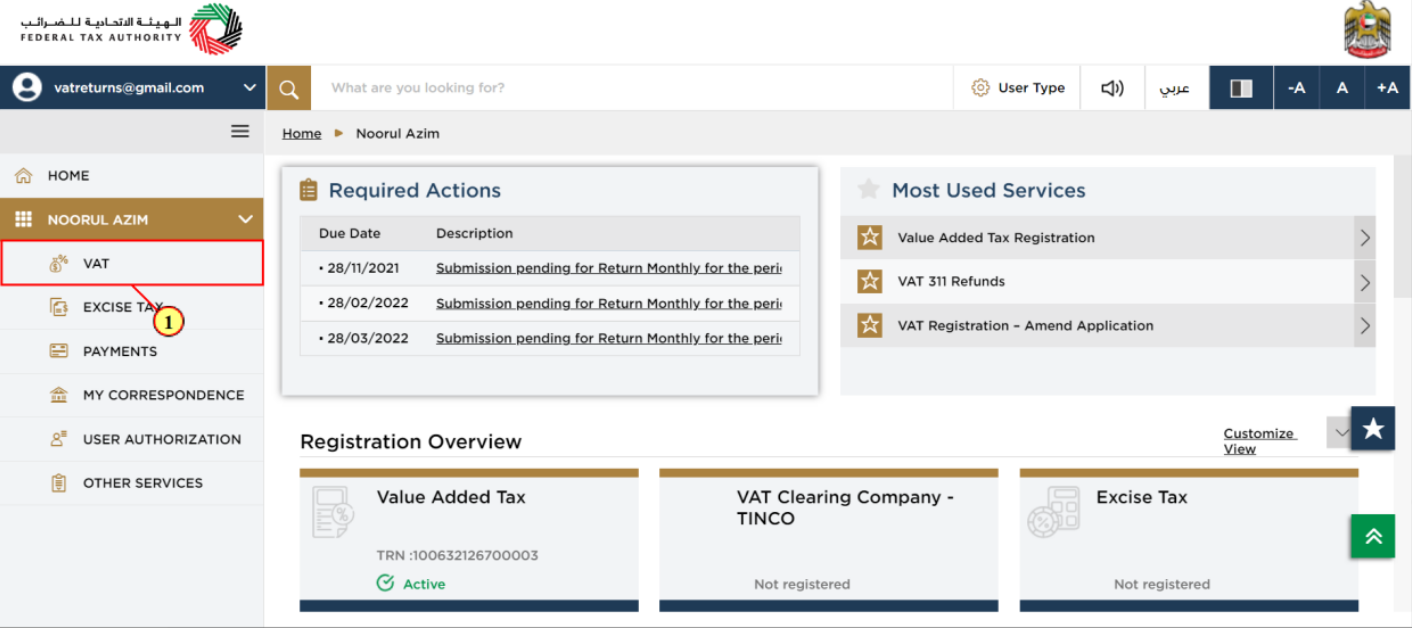Click the My Correspondence building icon
The image size is (1412, 628).
59,395
